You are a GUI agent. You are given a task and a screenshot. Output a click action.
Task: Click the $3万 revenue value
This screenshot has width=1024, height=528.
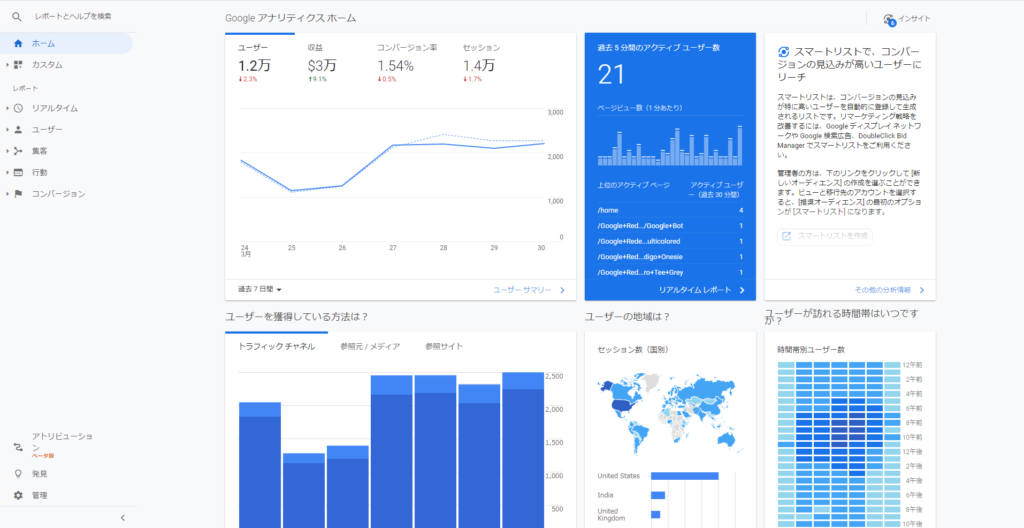322,66
